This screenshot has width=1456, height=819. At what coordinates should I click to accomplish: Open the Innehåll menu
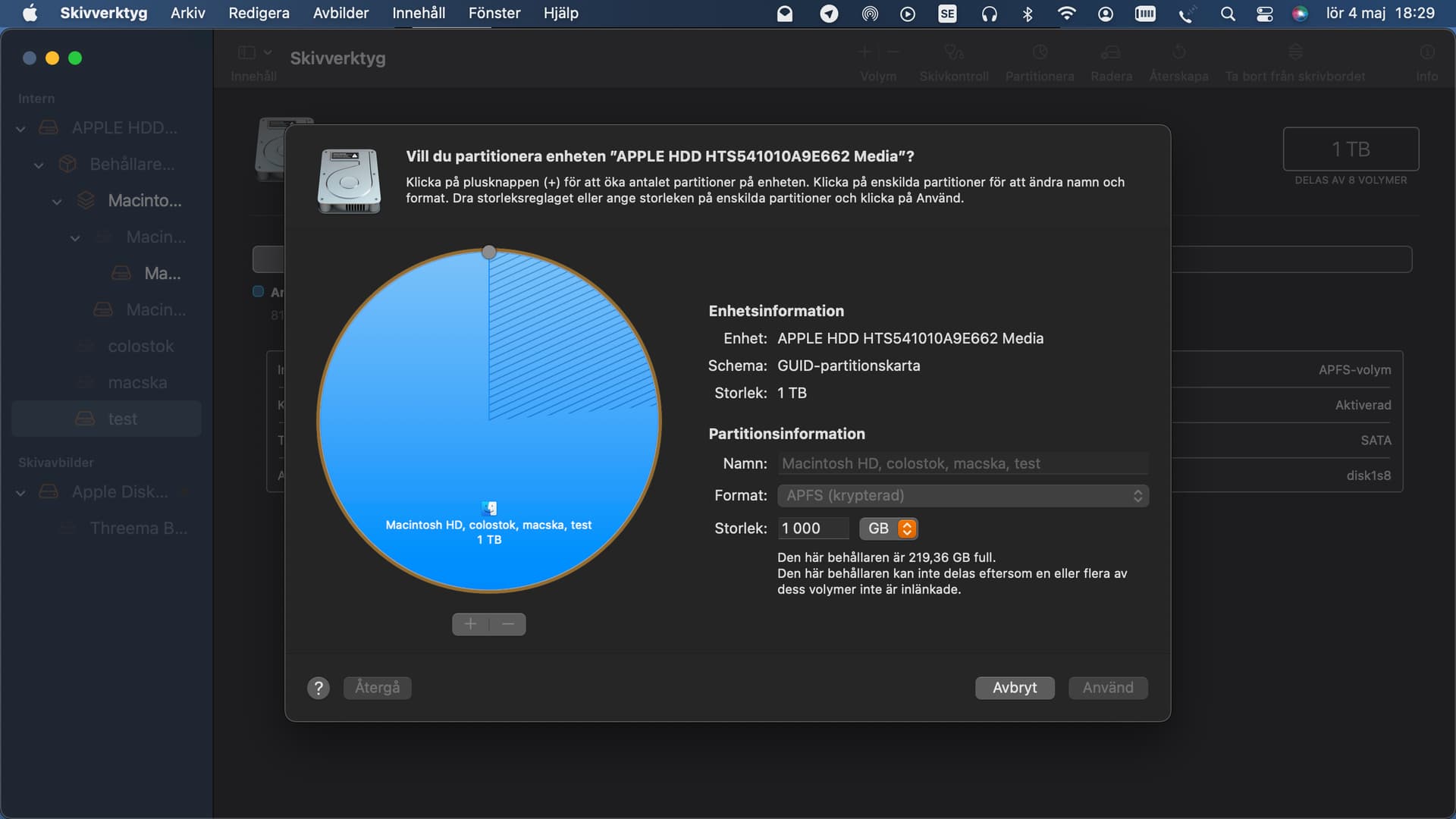click(419, 13)
